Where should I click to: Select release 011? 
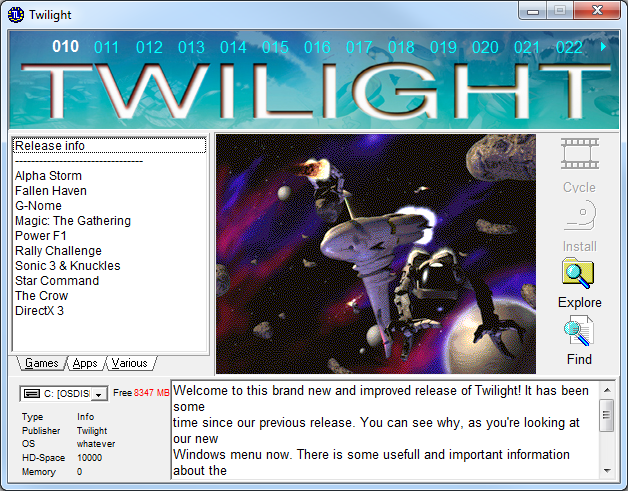point(107,48)
